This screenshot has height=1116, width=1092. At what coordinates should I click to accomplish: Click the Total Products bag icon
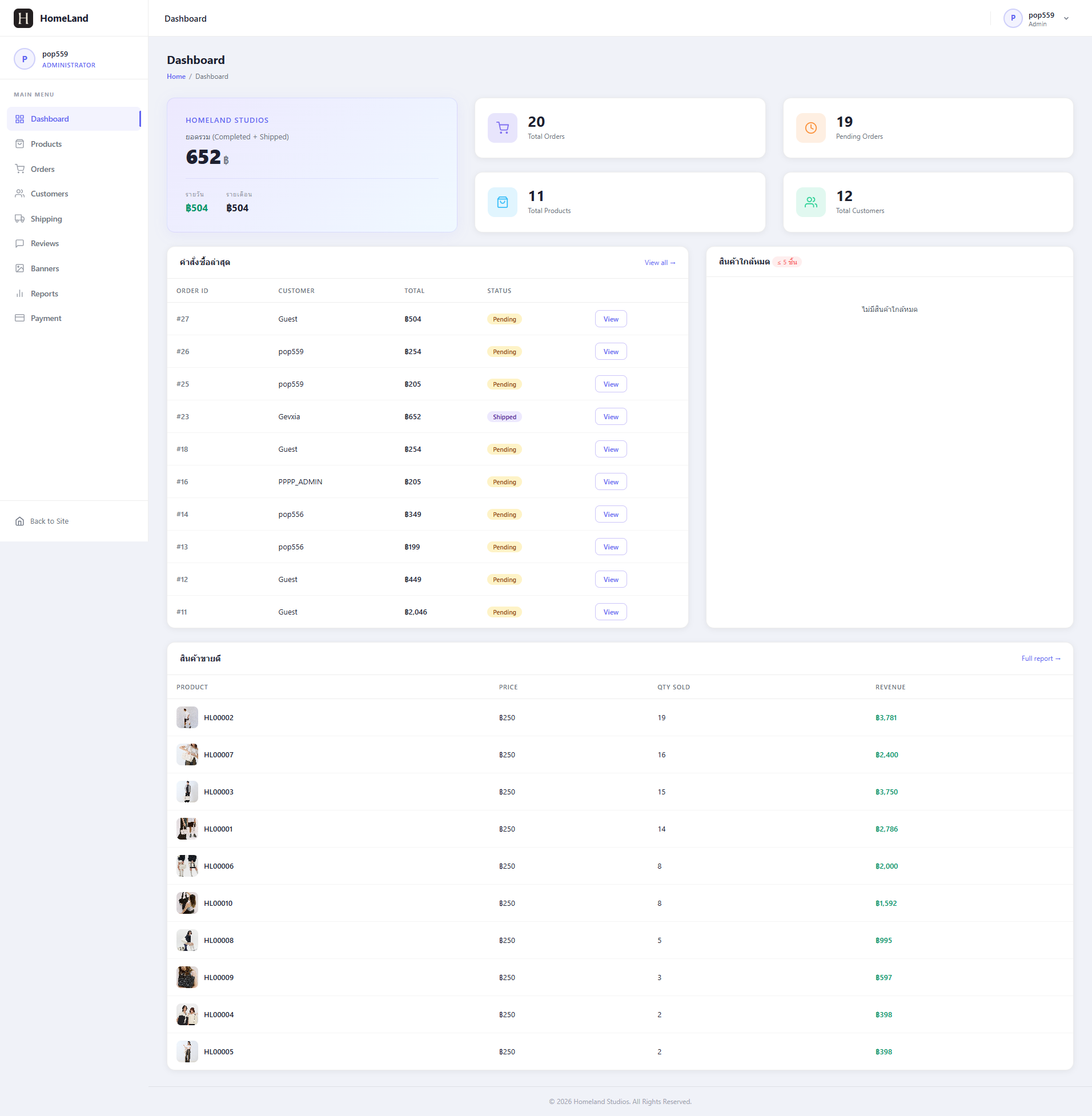pyautogui.click(x=503, y=202)
